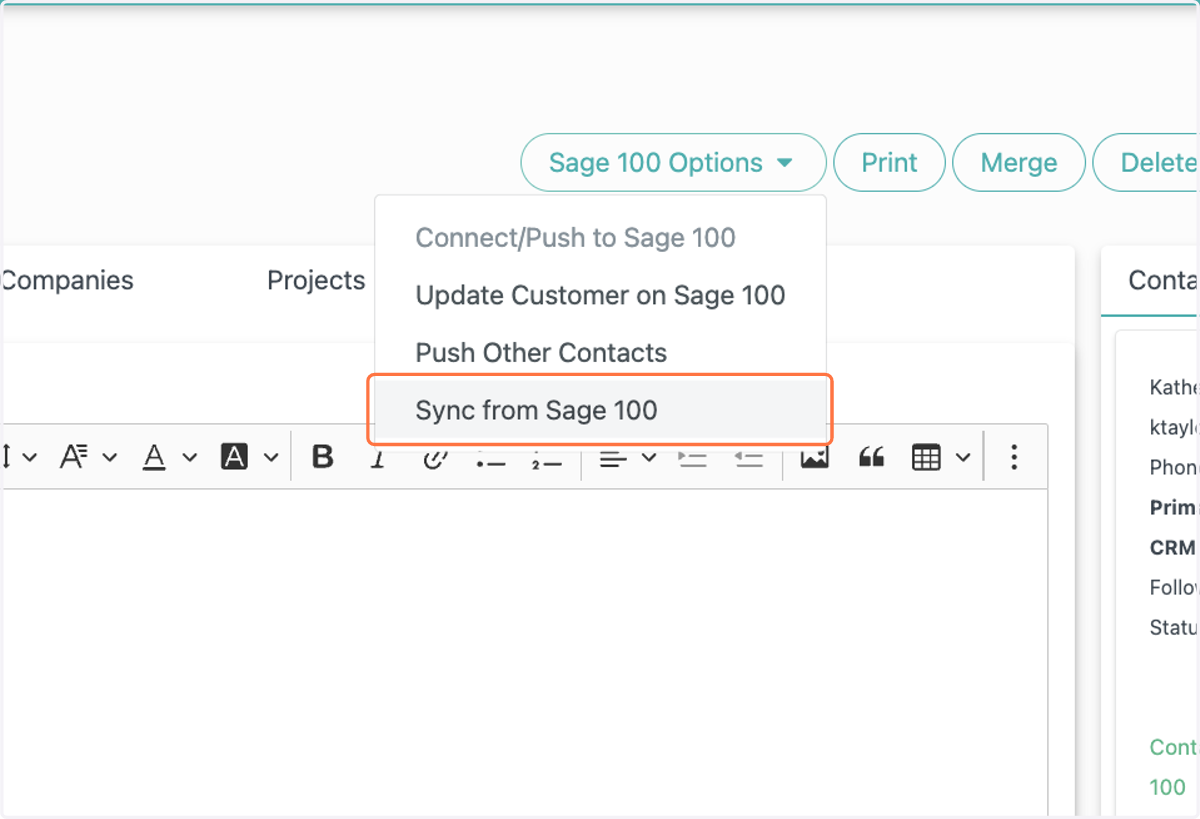Open the more options three-dot menu
Screen dimensions: 1200x819
pos(1014,457)
